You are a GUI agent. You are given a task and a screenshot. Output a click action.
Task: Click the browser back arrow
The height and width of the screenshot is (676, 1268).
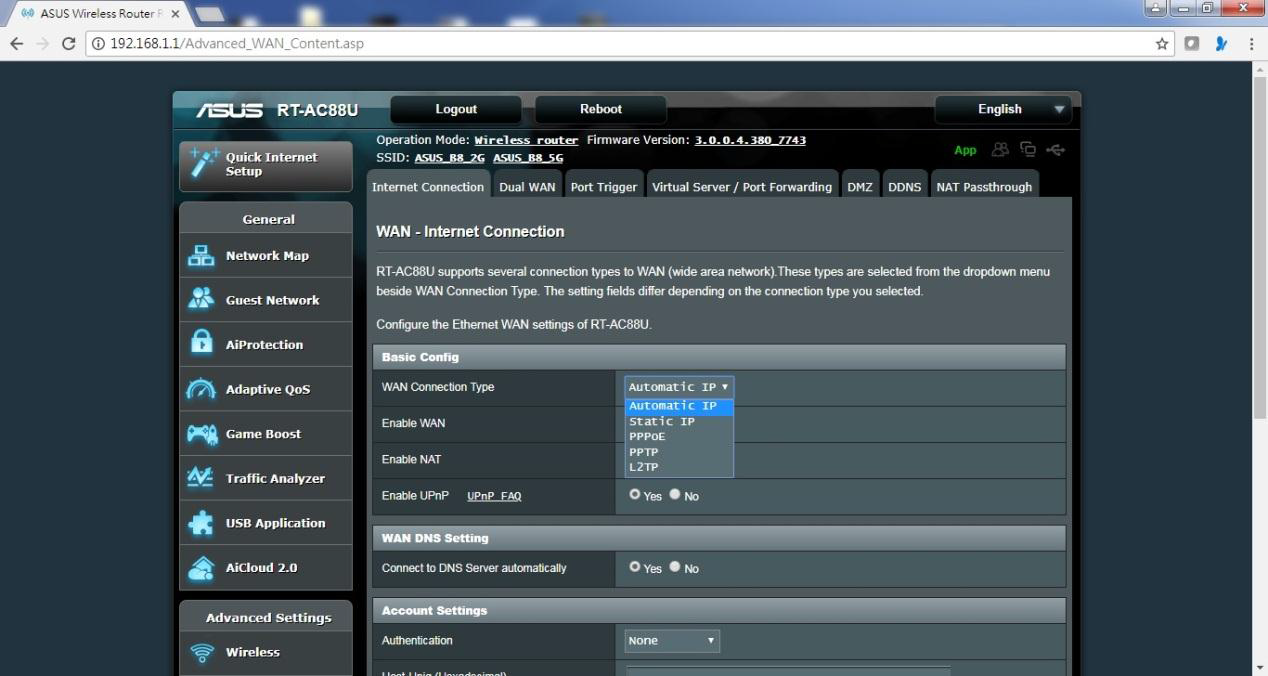click(x=17, y=44)
